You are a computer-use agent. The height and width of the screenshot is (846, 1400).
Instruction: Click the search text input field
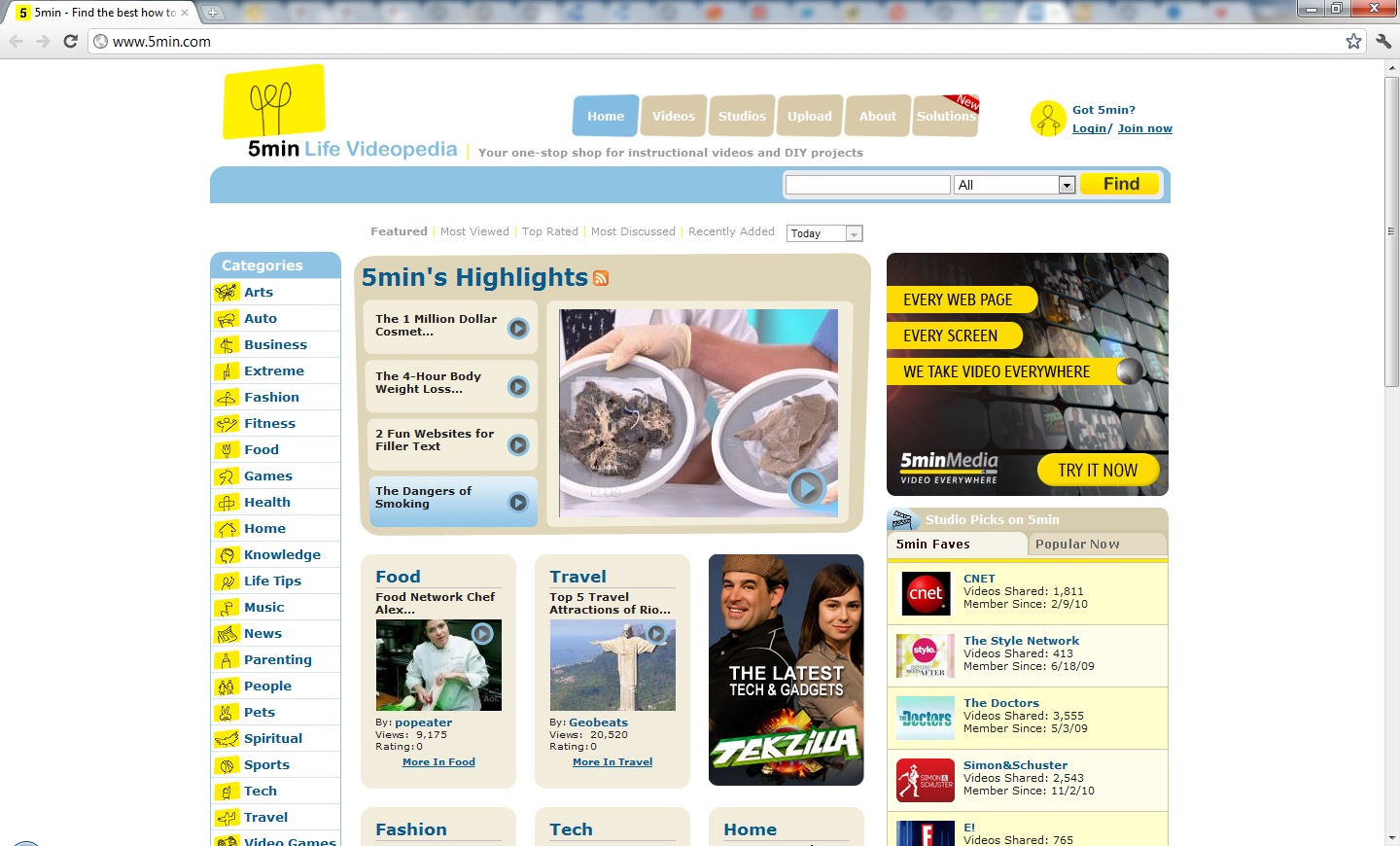coord(867,185)
